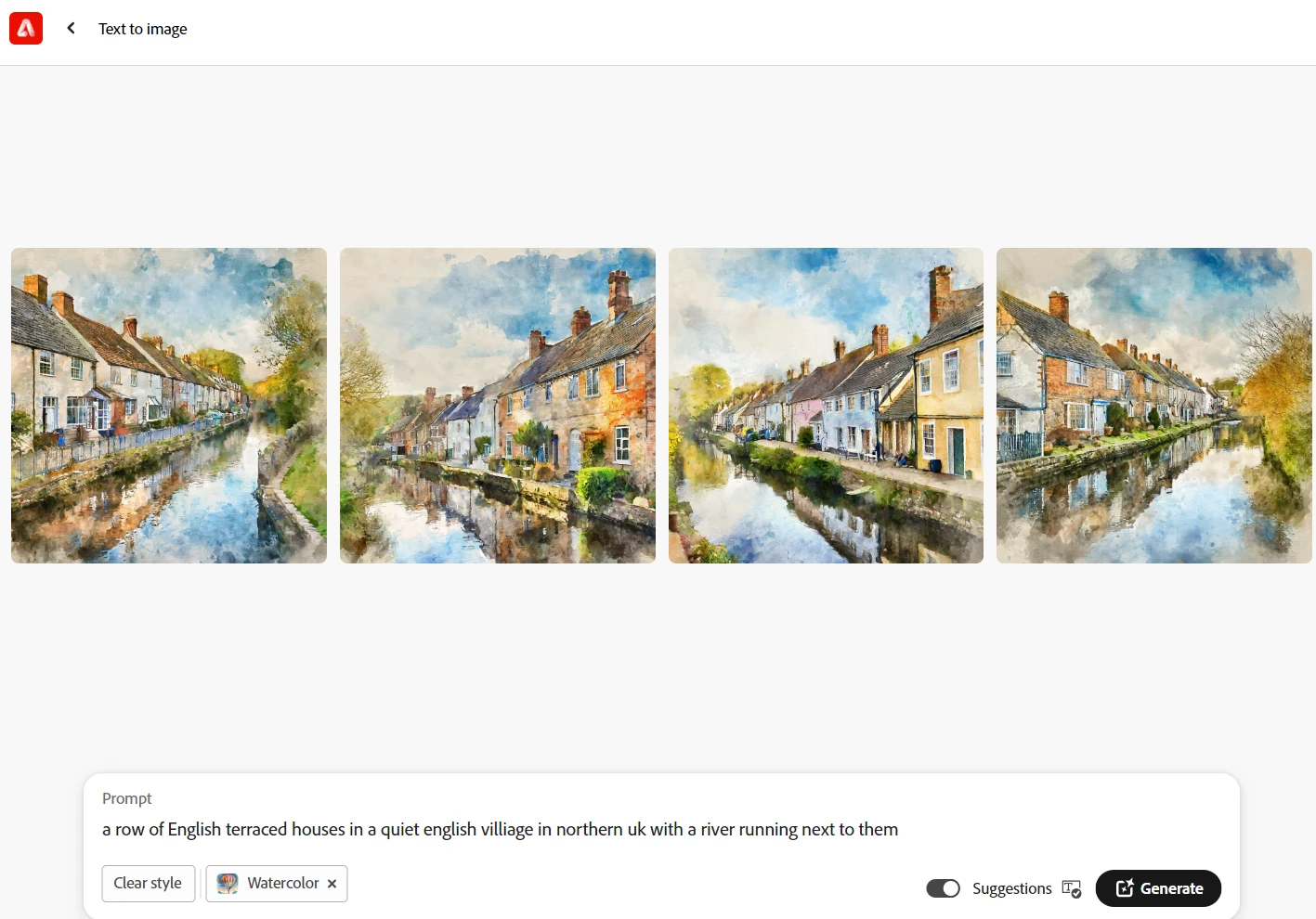Clear the applied style with Clear style

pyautogui.click(x=149, y=884)
